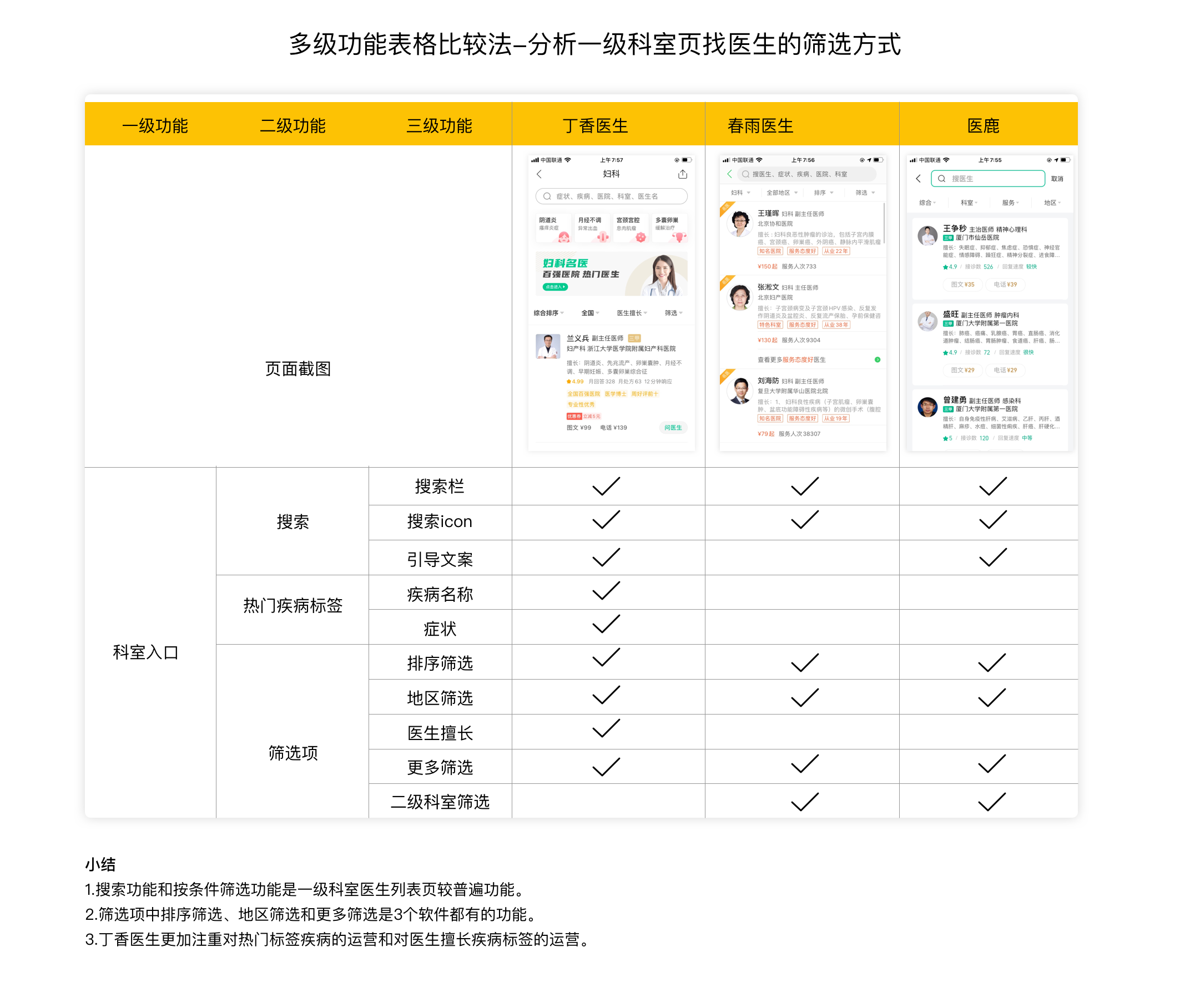This screenshot has width=1185, height=1008.
Task: Click the 搜医生 search field in 医鹿
Action: tap(987, 178)
